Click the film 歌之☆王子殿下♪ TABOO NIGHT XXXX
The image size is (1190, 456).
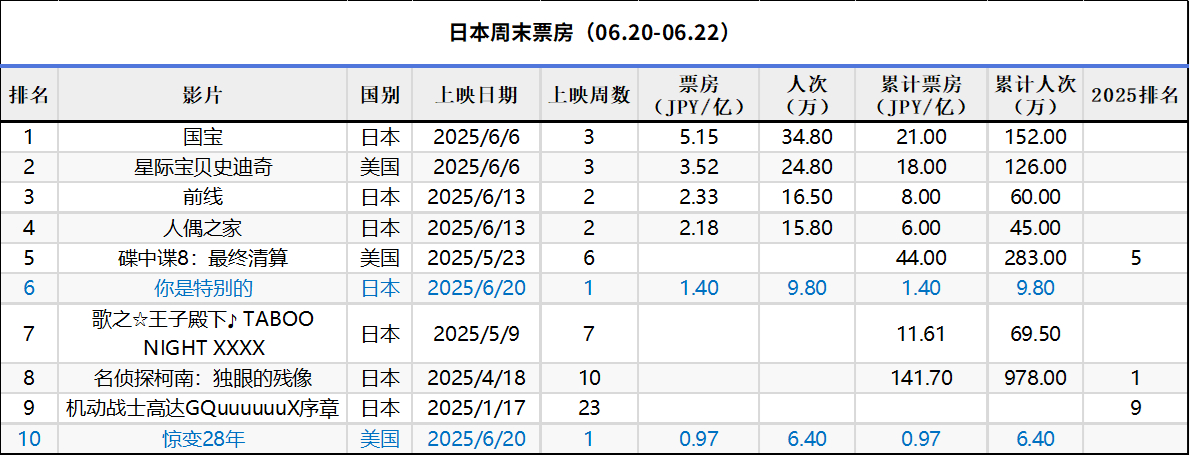pos(203,333)
